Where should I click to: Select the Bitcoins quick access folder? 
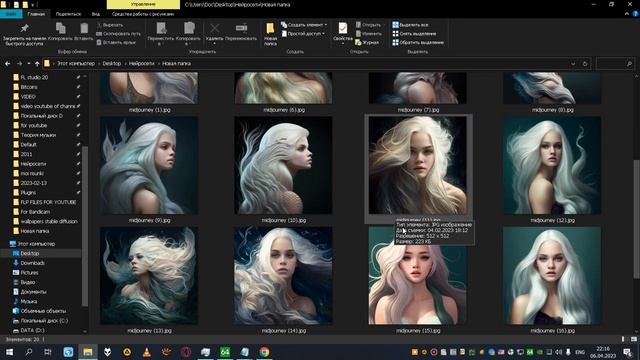(29, 87)
